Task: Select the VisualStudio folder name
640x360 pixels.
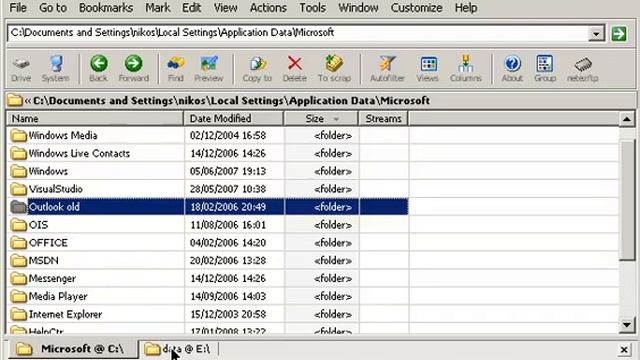Action: pyautogui.click(x=56, y=189)
